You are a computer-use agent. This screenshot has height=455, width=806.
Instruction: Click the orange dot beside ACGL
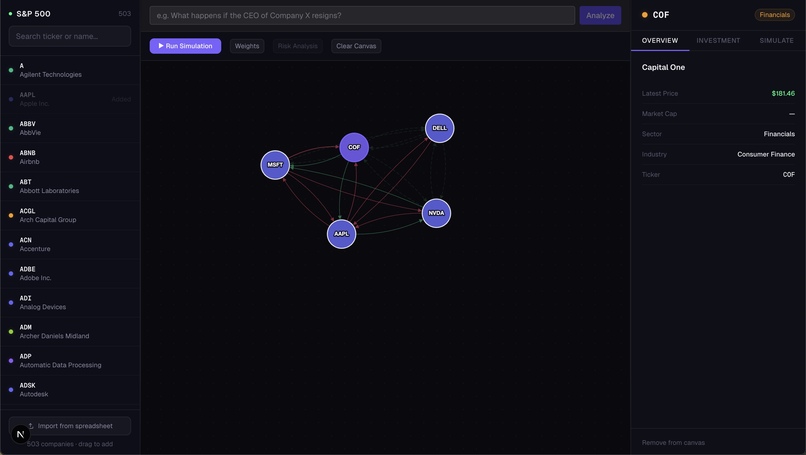point(11,215)
